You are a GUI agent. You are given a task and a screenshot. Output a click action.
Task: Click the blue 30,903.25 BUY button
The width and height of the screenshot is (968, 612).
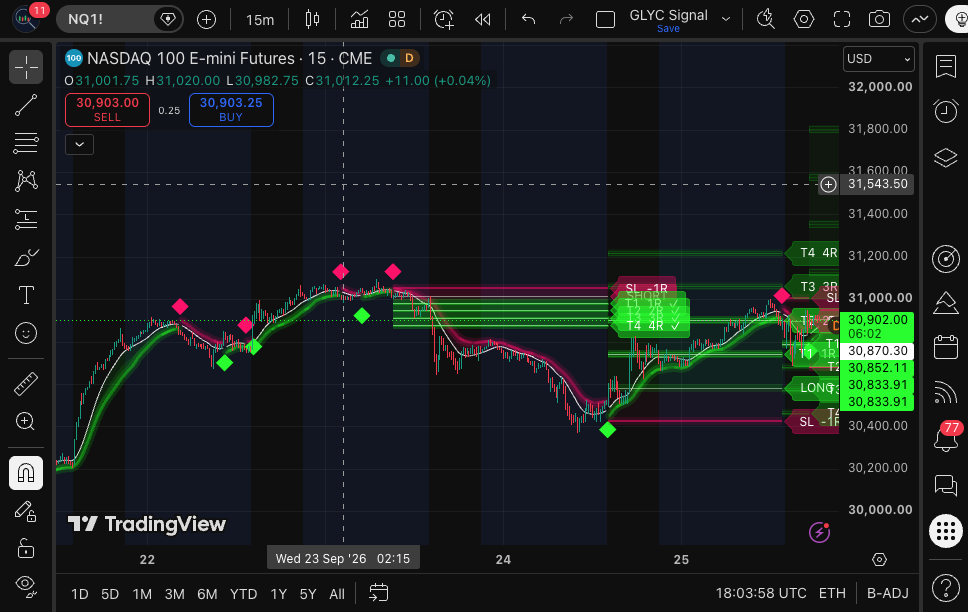point(232,110)
